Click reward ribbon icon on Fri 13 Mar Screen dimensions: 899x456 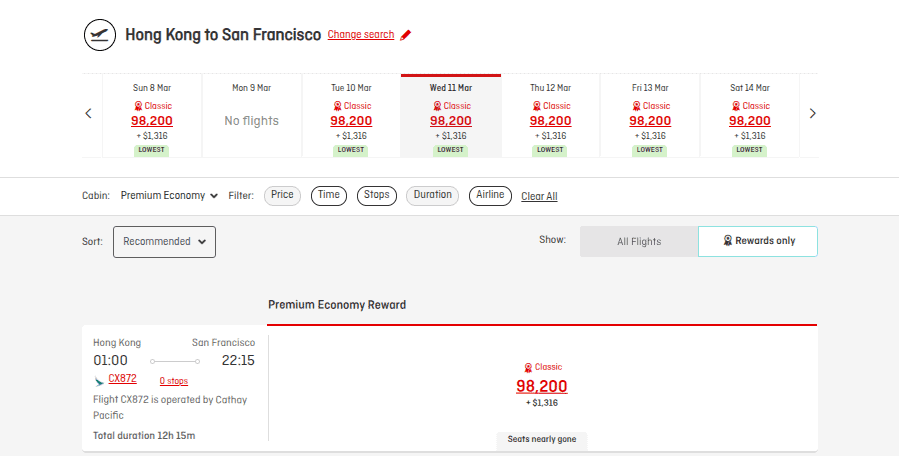coord(636,106)
